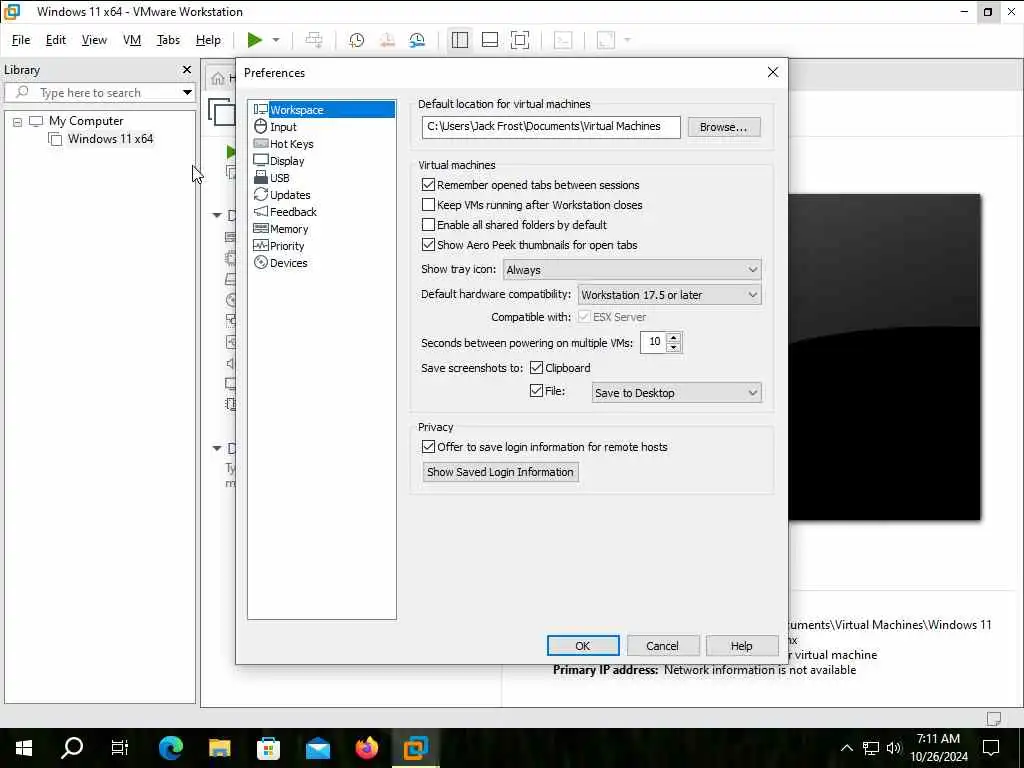
Task: Open the Edit menu
Action: tap(56, 40)
